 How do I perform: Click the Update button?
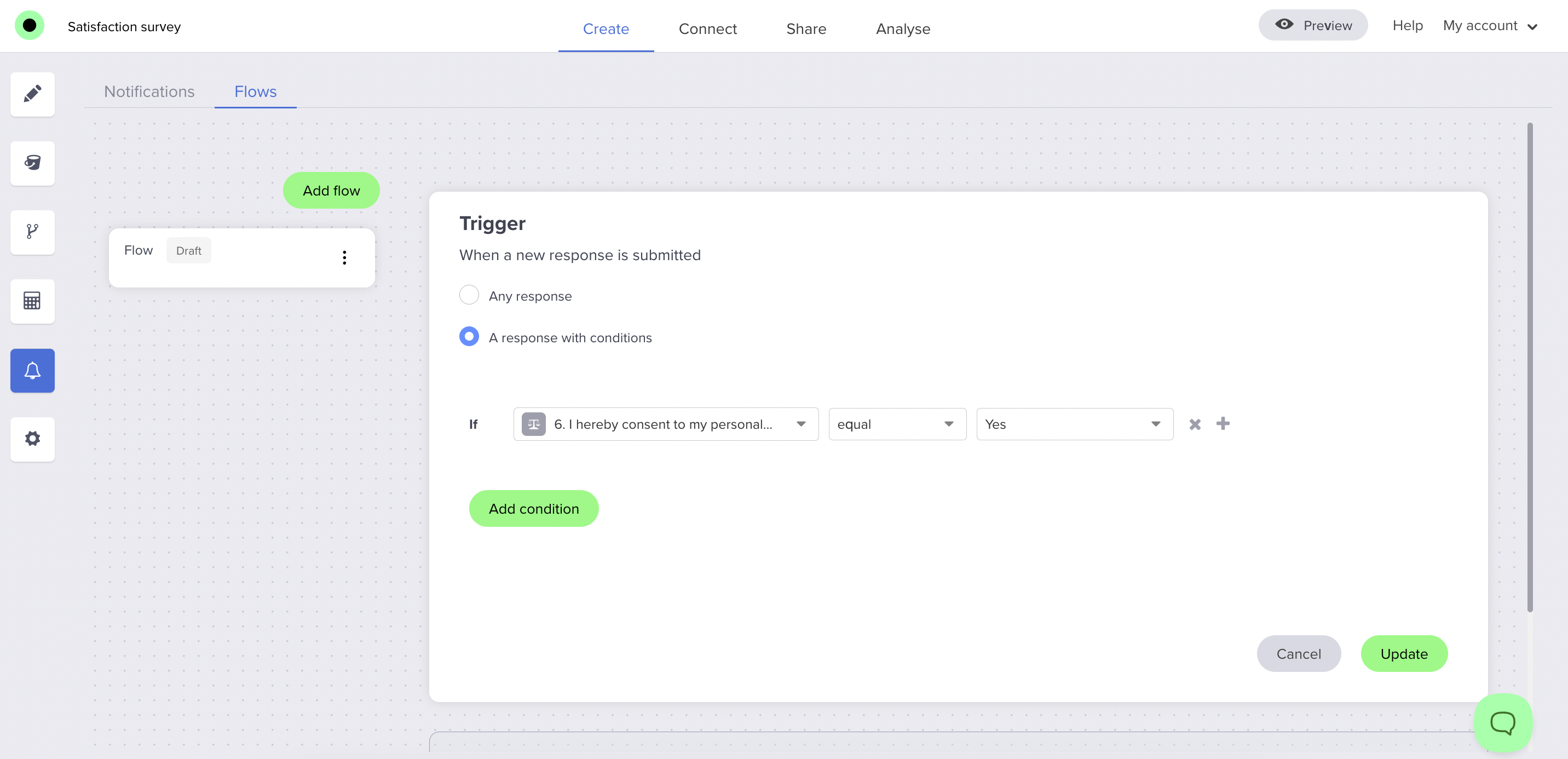[x=1404, y=653]
